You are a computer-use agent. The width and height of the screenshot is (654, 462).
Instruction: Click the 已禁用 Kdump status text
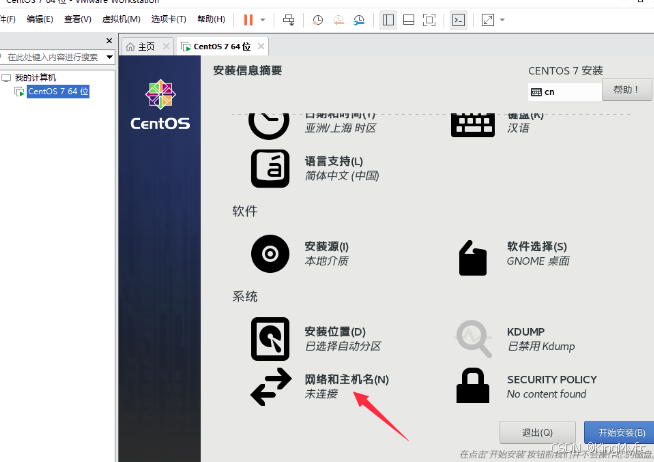(x=541, y=346)
